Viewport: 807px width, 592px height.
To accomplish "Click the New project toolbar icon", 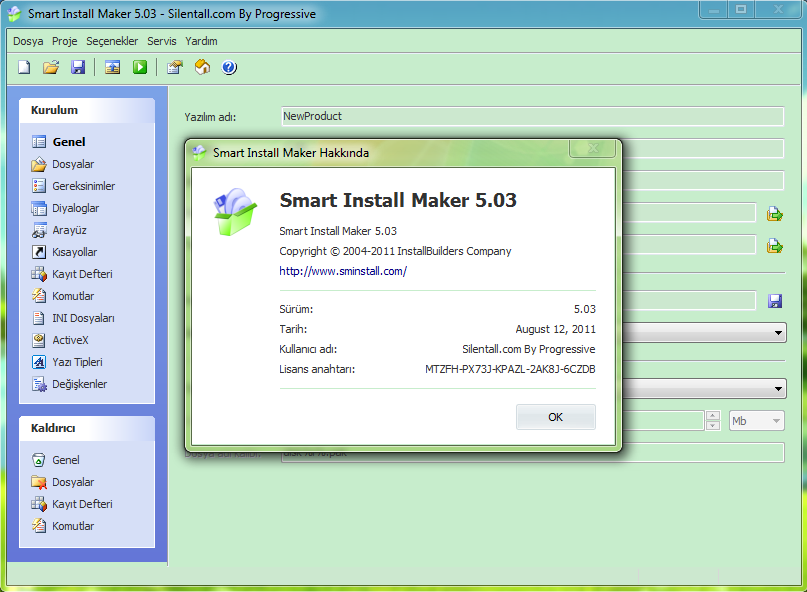I will click(24, 67).
